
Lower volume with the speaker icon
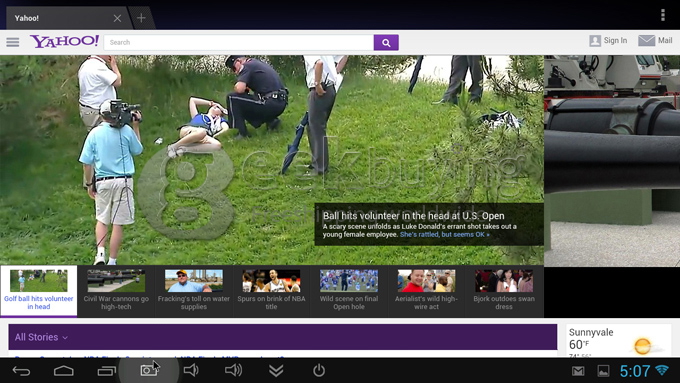[191, 370]
